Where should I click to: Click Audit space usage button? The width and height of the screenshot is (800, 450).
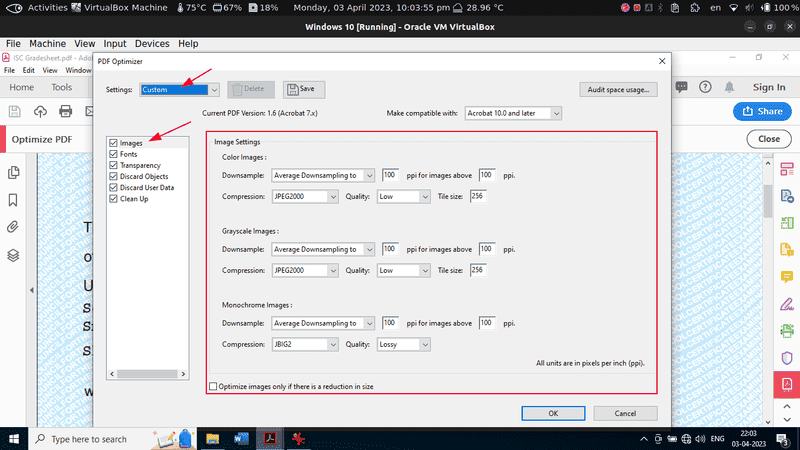pos(618,90)
